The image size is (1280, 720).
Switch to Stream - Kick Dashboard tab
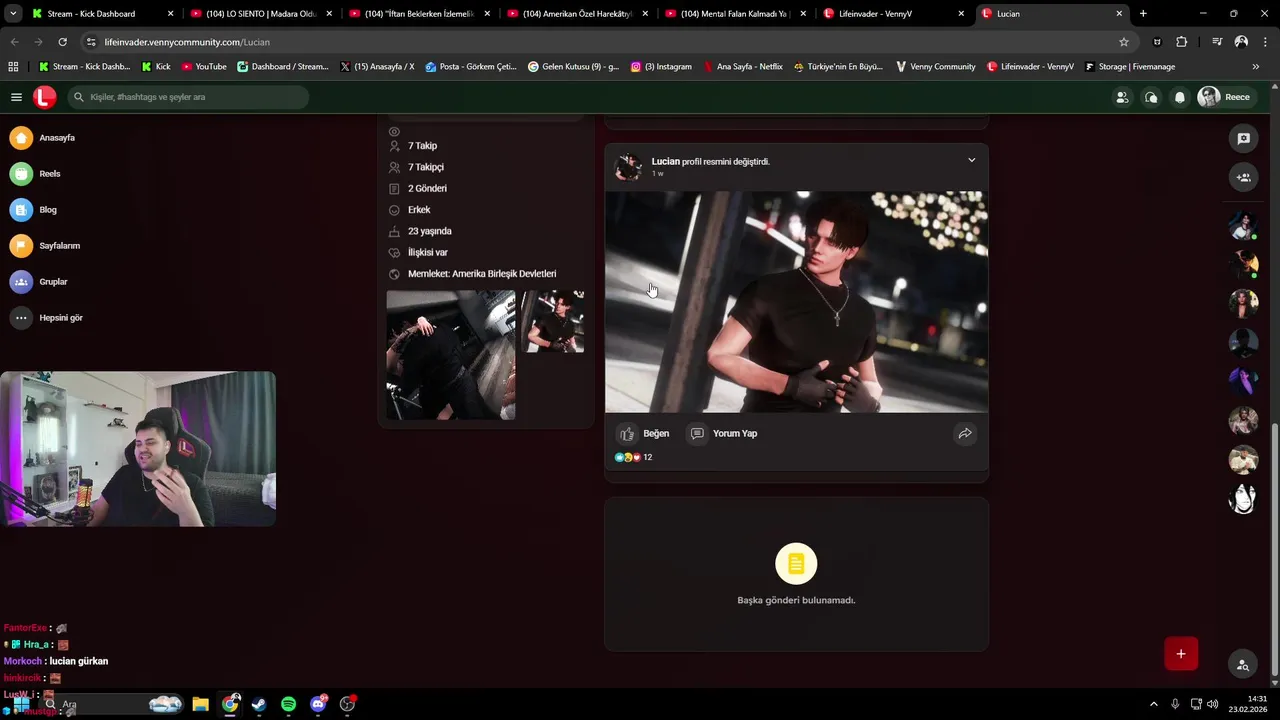(x=102, y=14)
